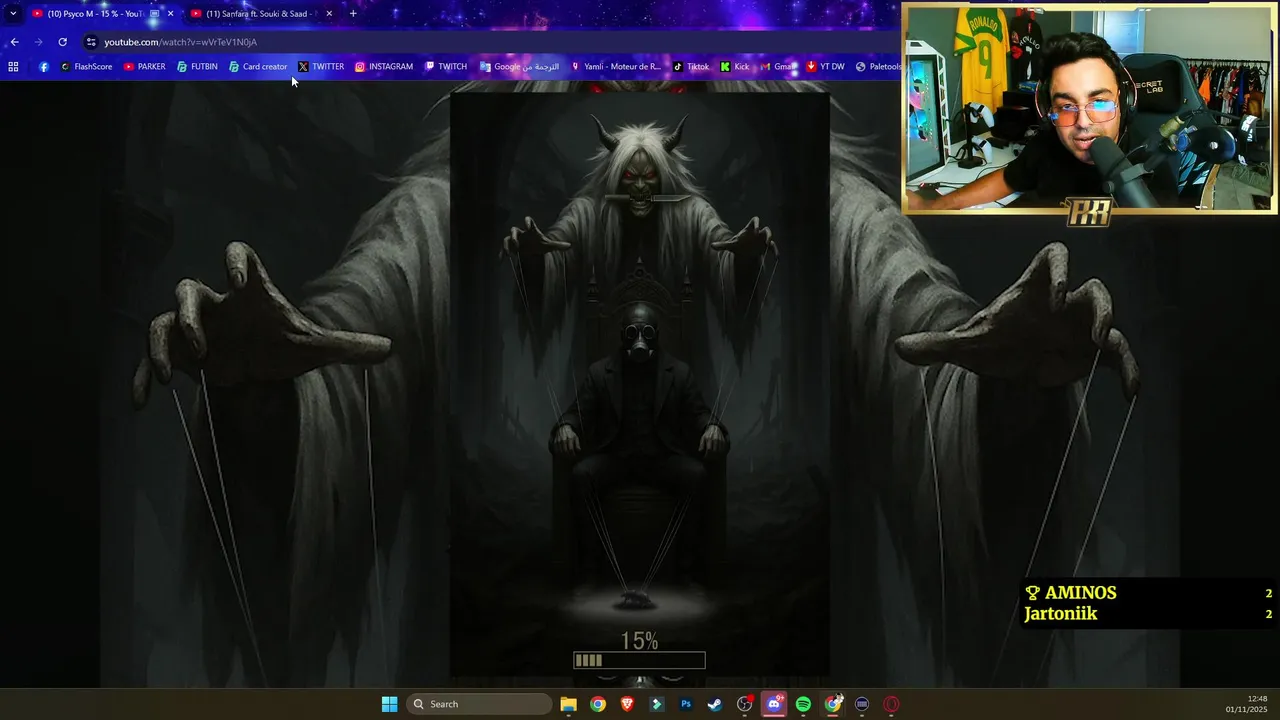Image resolution: width=1280 pixels, height=720 pixels.
Task: Open the FUTBIN bookmark
Action: pyautogui.click(x=197, y=67)
